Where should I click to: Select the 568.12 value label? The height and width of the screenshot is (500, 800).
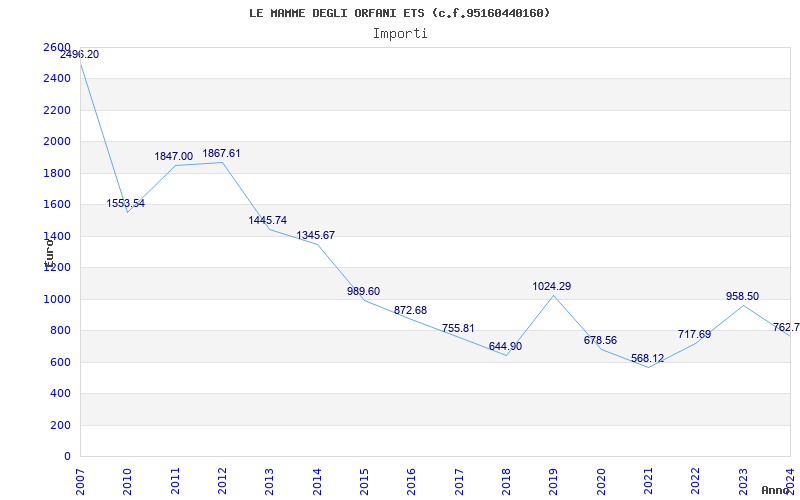tap(648, 359)
